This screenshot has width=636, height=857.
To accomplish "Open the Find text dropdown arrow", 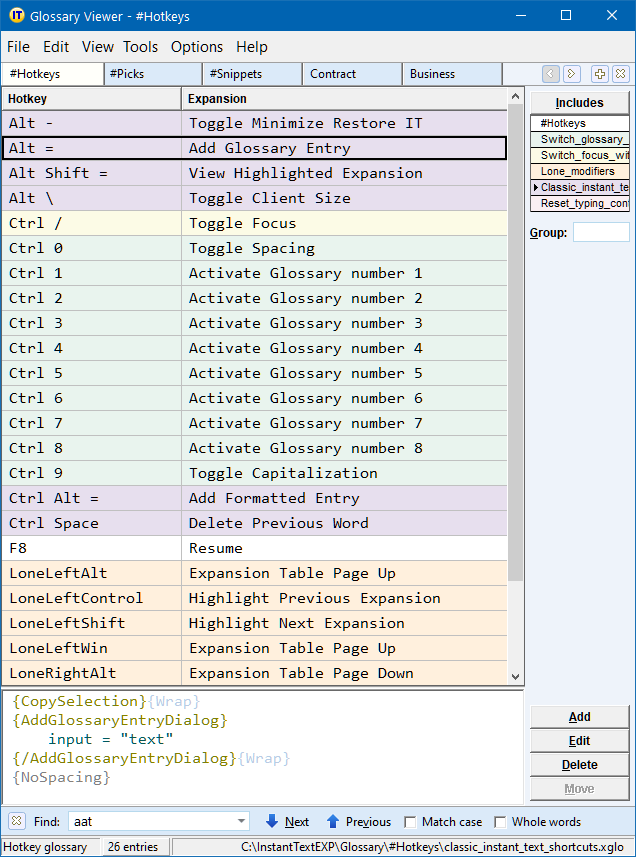I will (x=241, y=821).
